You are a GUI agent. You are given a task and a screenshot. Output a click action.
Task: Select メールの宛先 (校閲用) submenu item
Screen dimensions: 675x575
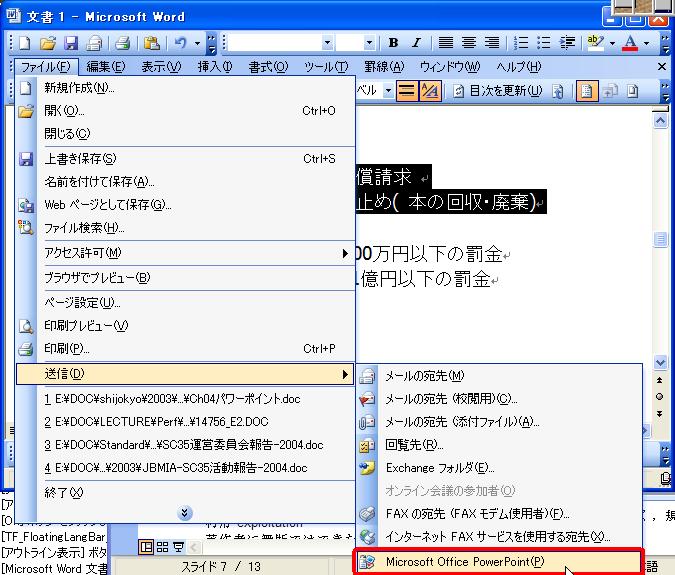pos(499,399)
